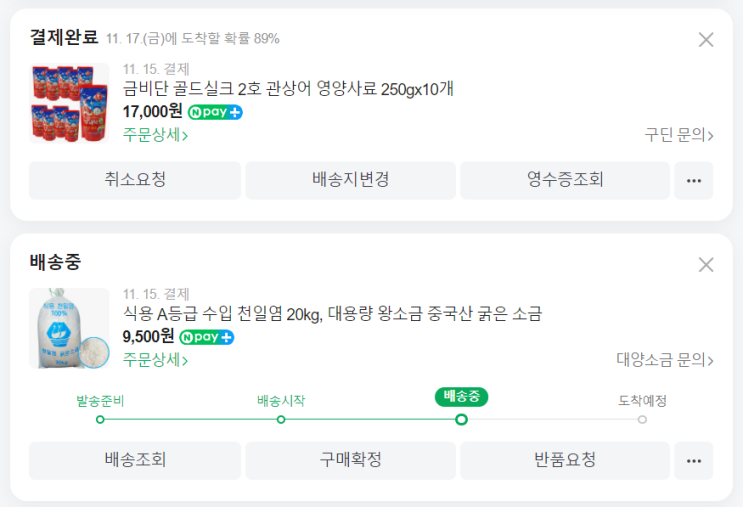Click the Npay badge next to 17,000원
Image resolution: width=743 pixels, height=507 pixels.
[215, 112]
